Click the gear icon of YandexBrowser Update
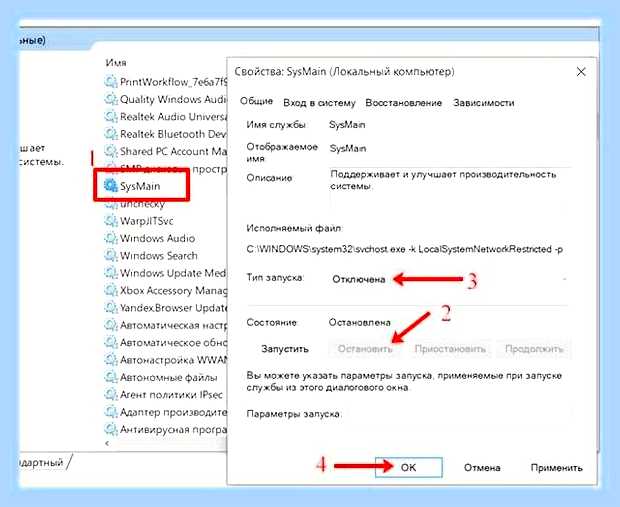The image size is (620, 507). [111, 308]
